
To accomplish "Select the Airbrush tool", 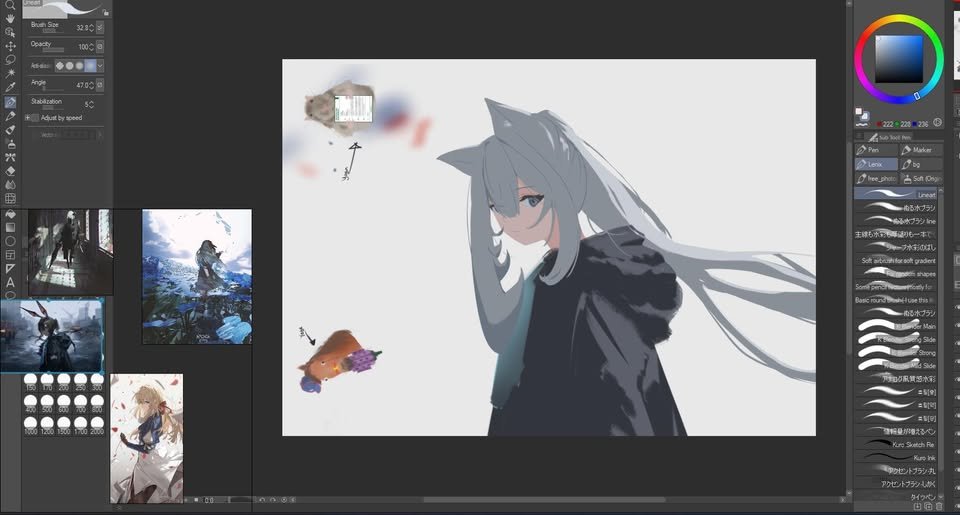I will point(10,144).
